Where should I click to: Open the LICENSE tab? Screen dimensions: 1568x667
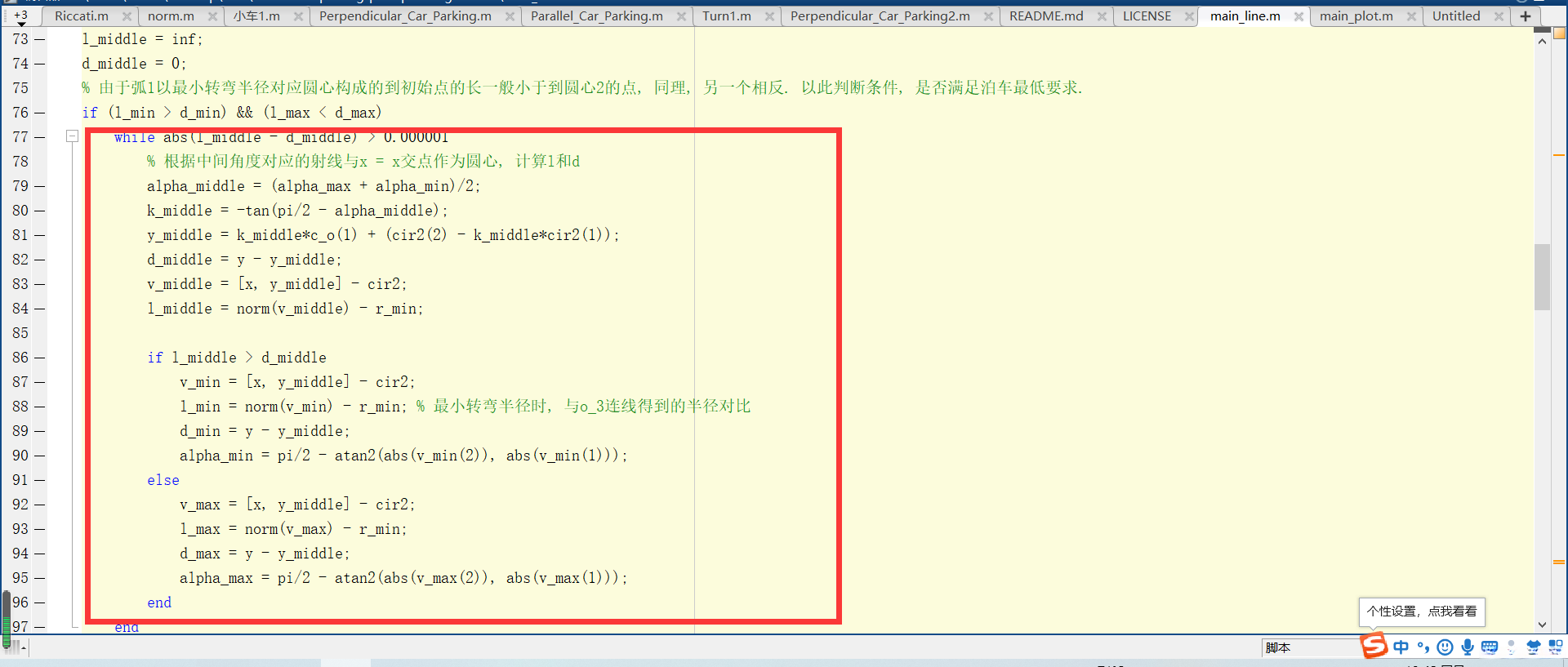(x=1147, y=16)
